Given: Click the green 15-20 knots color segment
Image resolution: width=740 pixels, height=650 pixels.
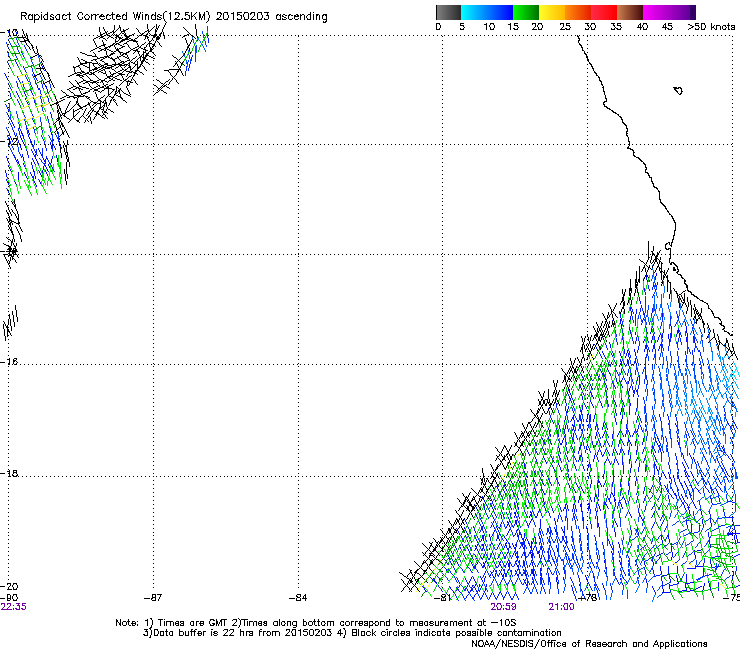Looking at the screenshot, I should 526,12.
